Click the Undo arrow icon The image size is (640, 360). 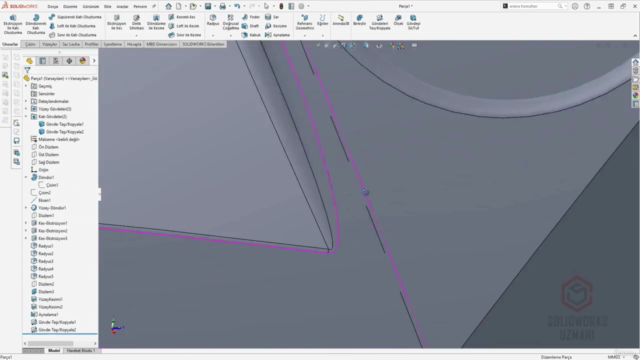[237, 6]
